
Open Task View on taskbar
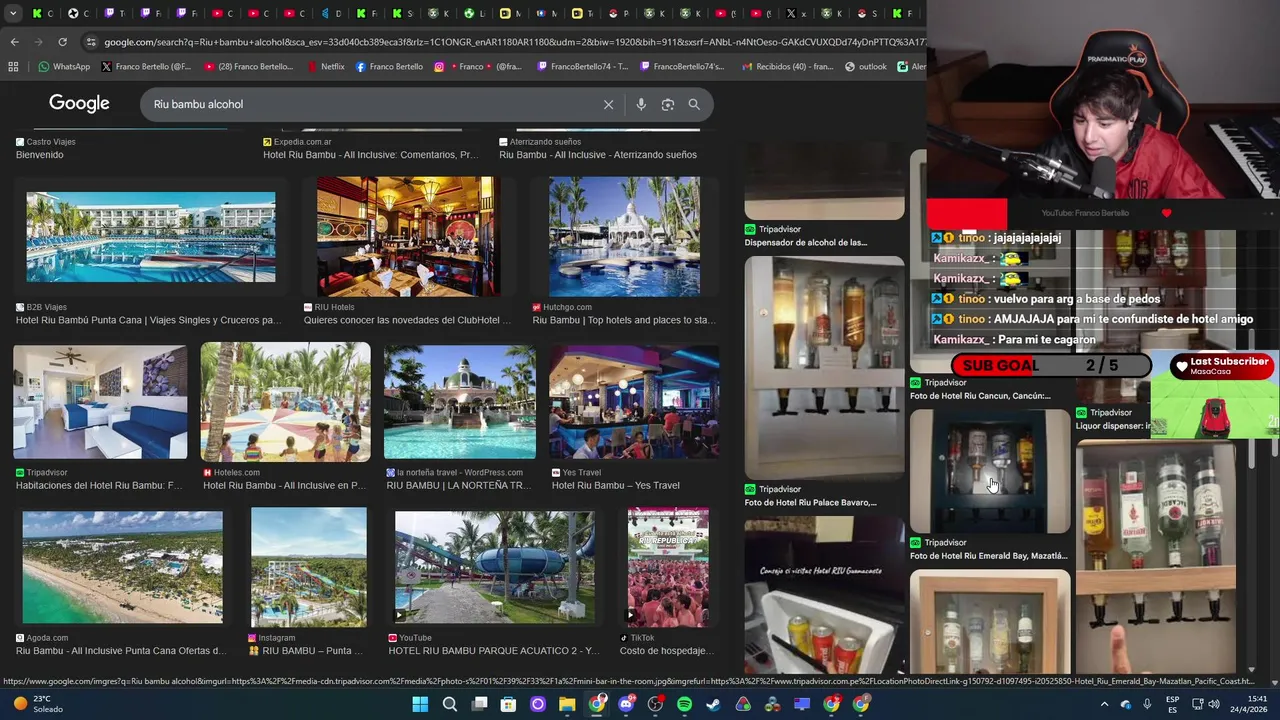[479, 704]
